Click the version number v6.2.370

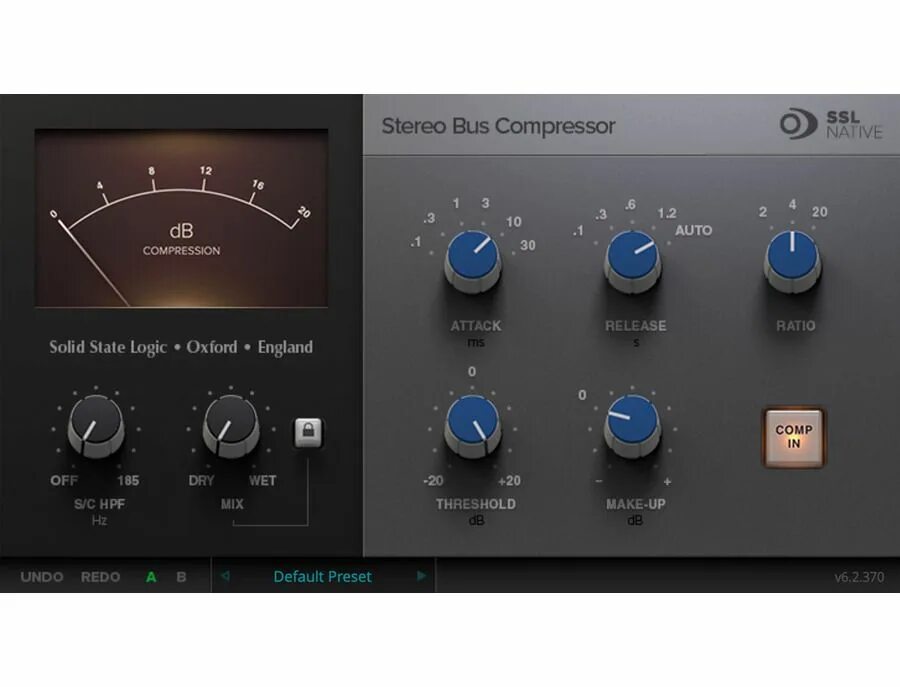point(859,577)
